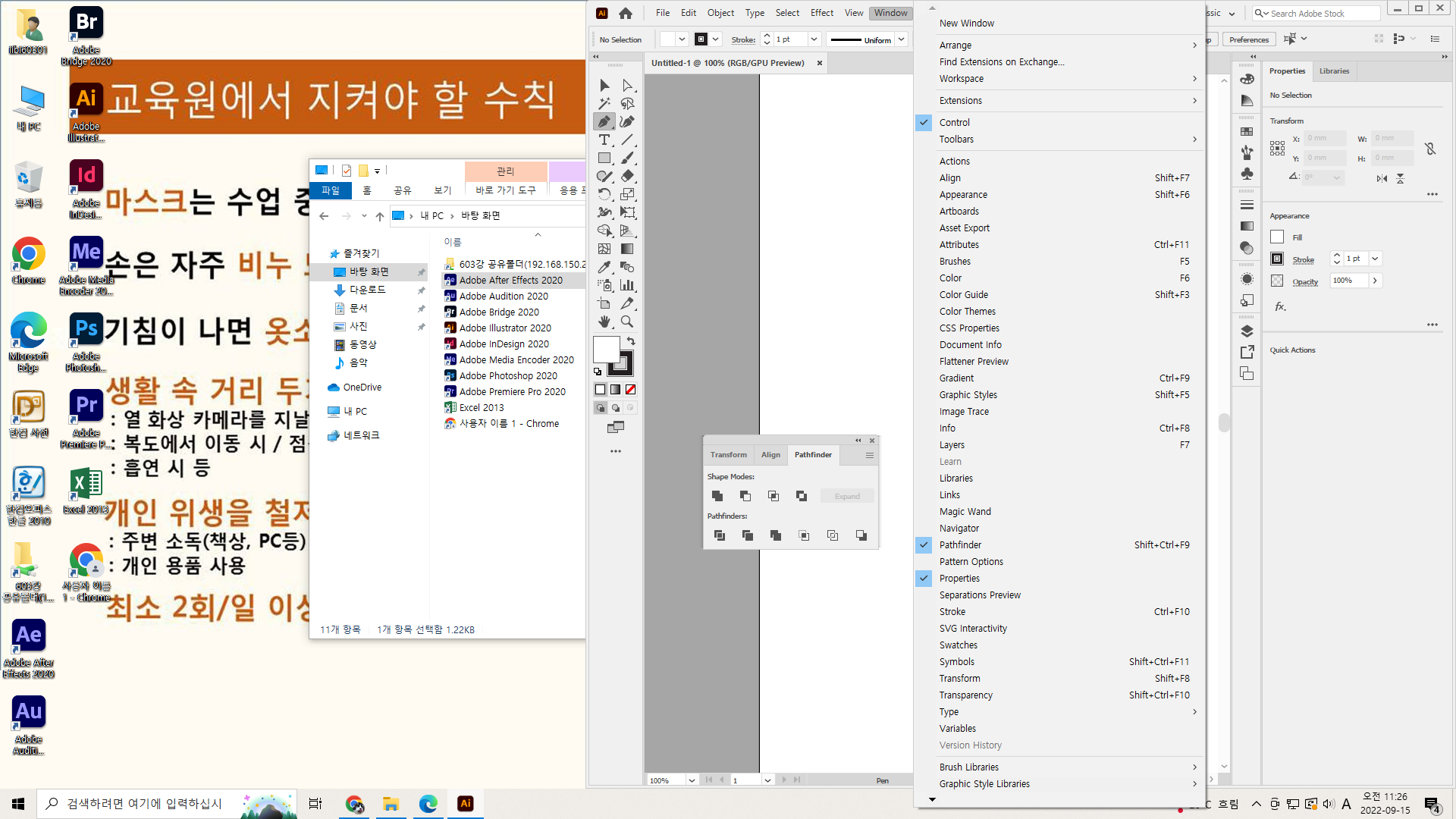Select the Magic Wand tool

point(604,104)
